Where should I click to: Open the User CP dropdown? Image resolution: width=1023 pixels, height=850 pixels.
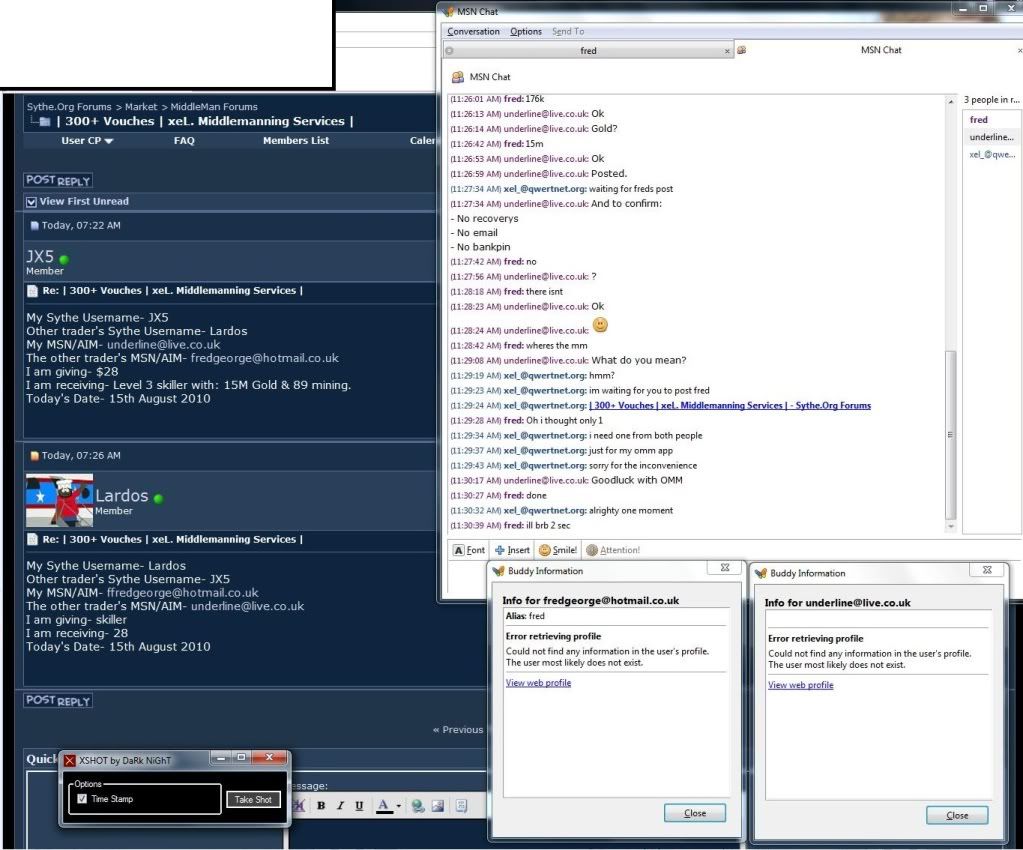tap(87, 140)
